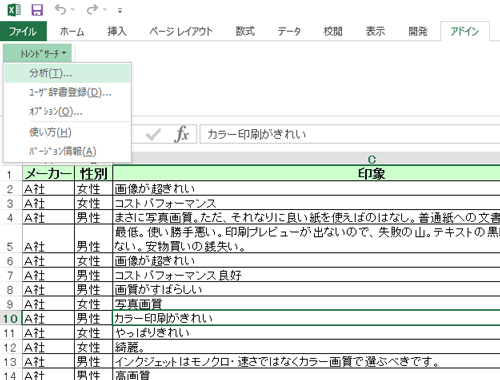Select 男性 cell in row 10
The image size is (500, 380).
click(x=94, y=318)
